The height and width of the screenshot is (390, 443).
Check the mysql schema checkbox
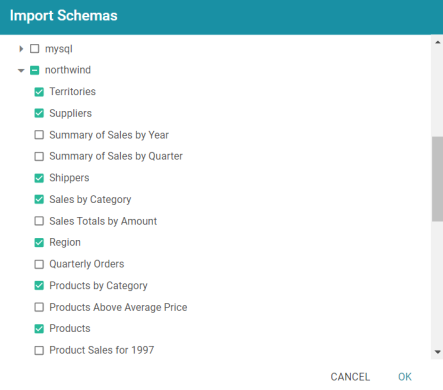click(x=35, y=49)
